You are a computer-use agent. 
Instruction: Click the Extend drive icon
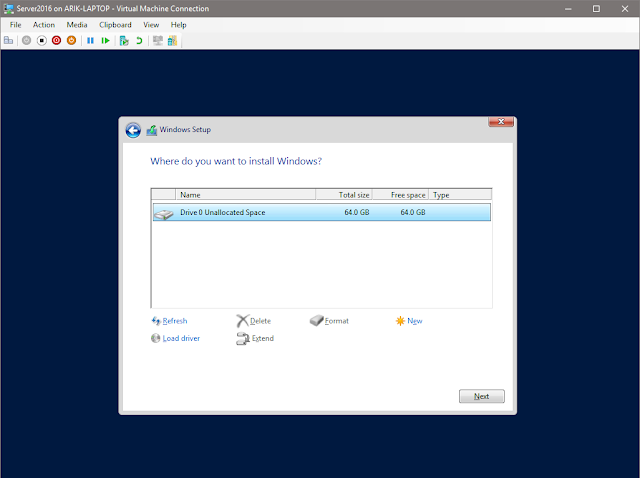pos(243,338)
